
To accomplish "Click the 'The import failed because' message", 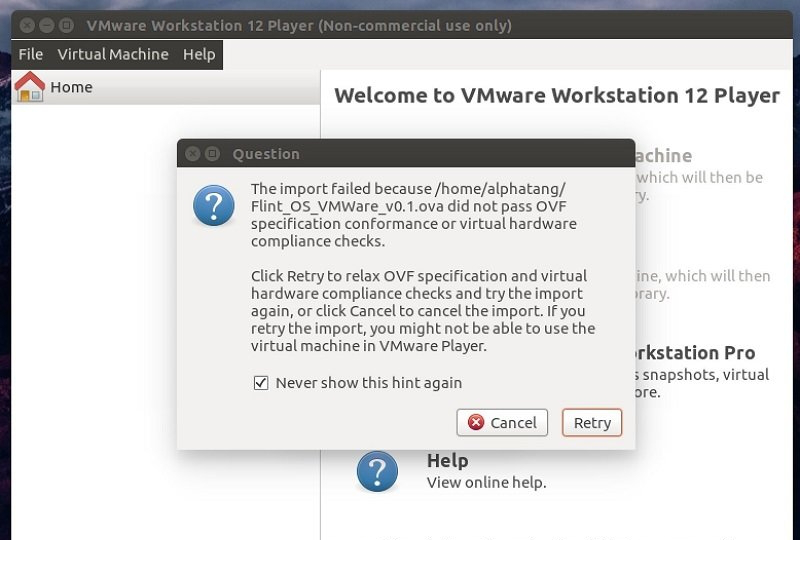I will tap(414, 215).
